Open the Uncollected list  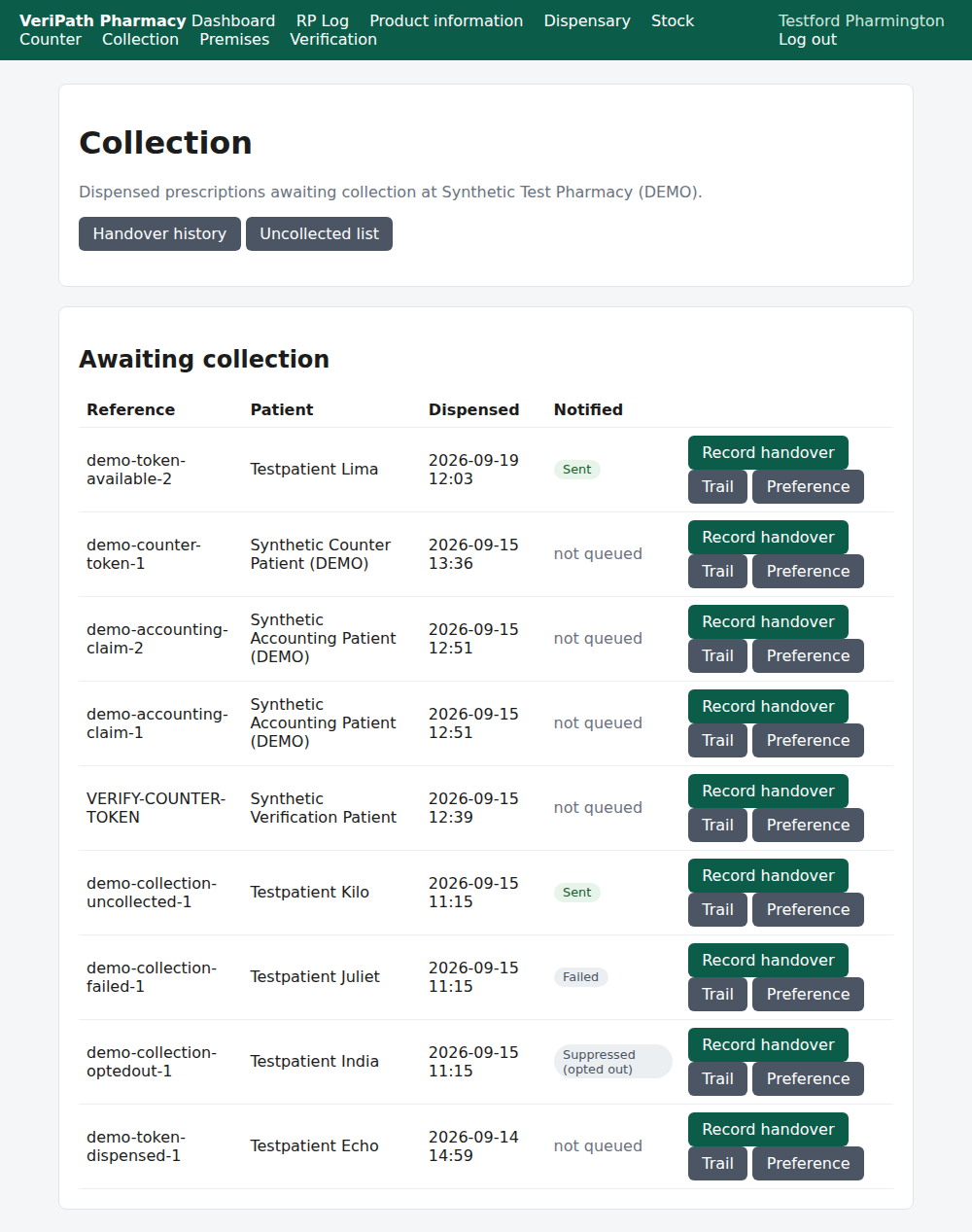click(319, 233)
